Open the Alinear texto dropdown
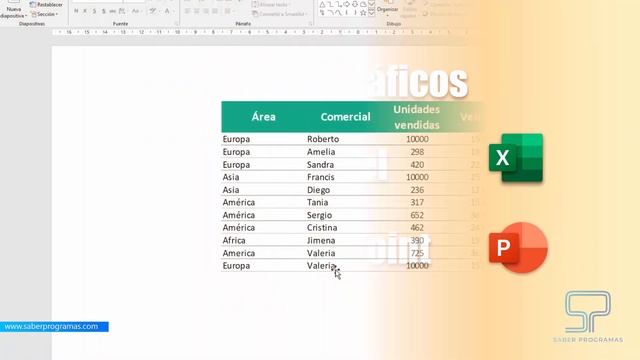The image size is (640, 360). (271, 4)
